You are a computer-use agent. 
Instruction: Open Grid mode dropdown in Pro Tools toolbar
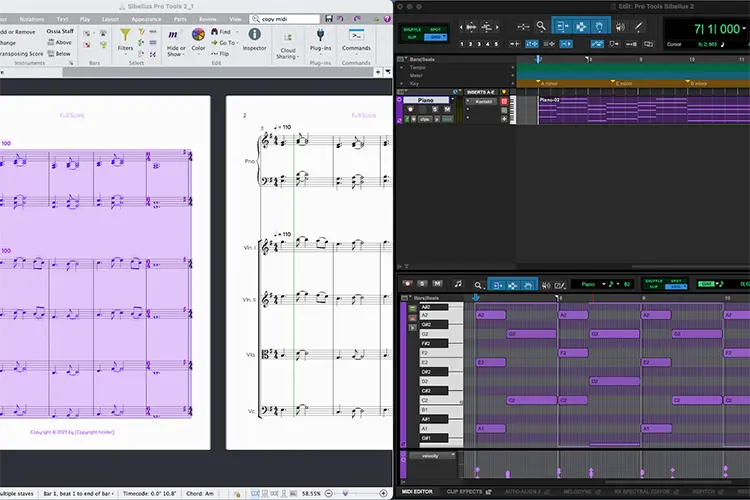tap(444, 37)
